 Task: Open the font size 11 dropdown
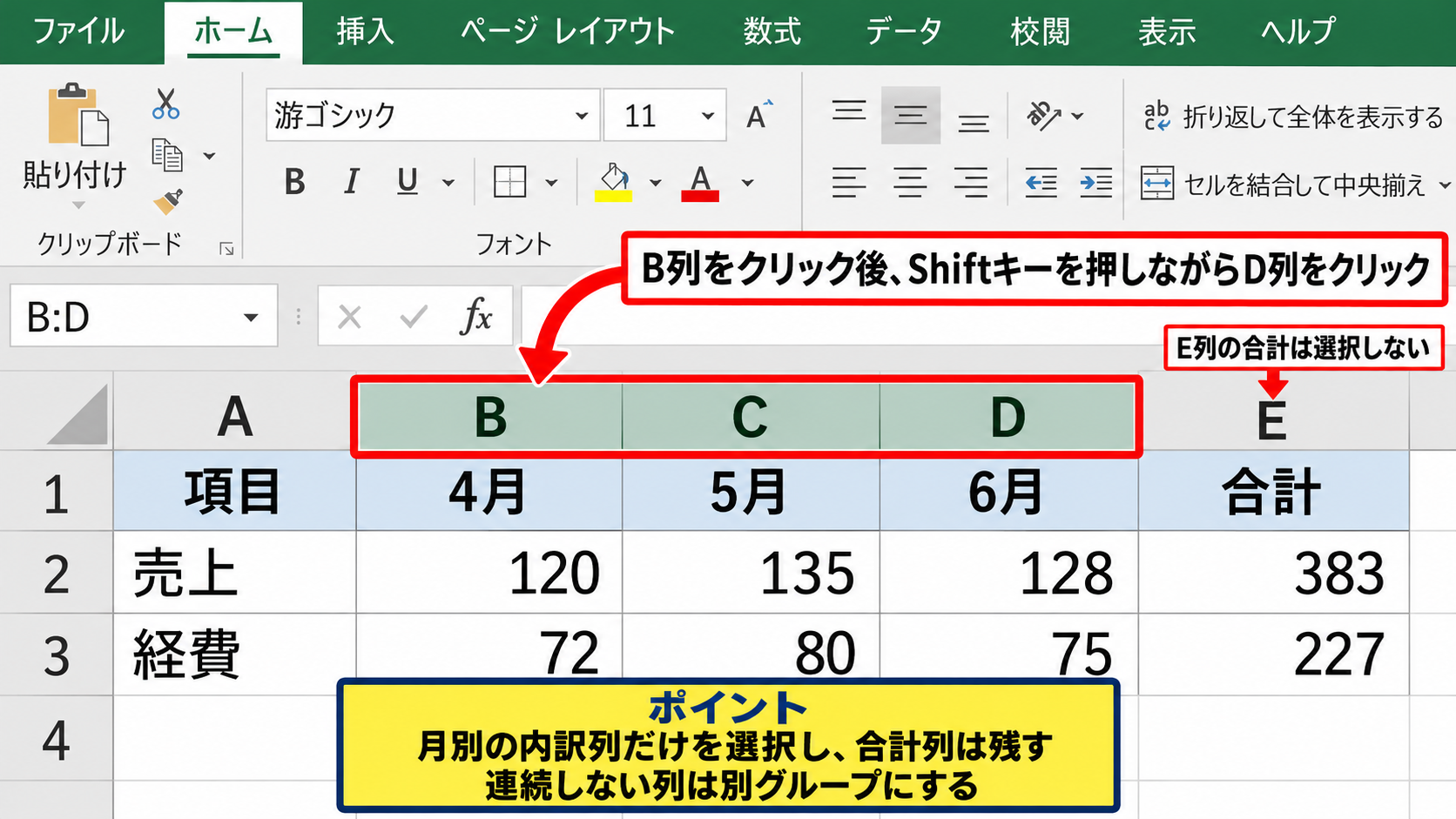pos(708,115)
